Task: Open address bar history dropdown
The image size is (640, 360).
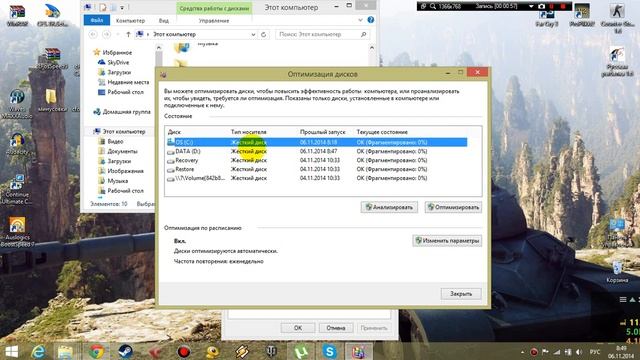Action: pyautogui.click(x=253, y=35)
